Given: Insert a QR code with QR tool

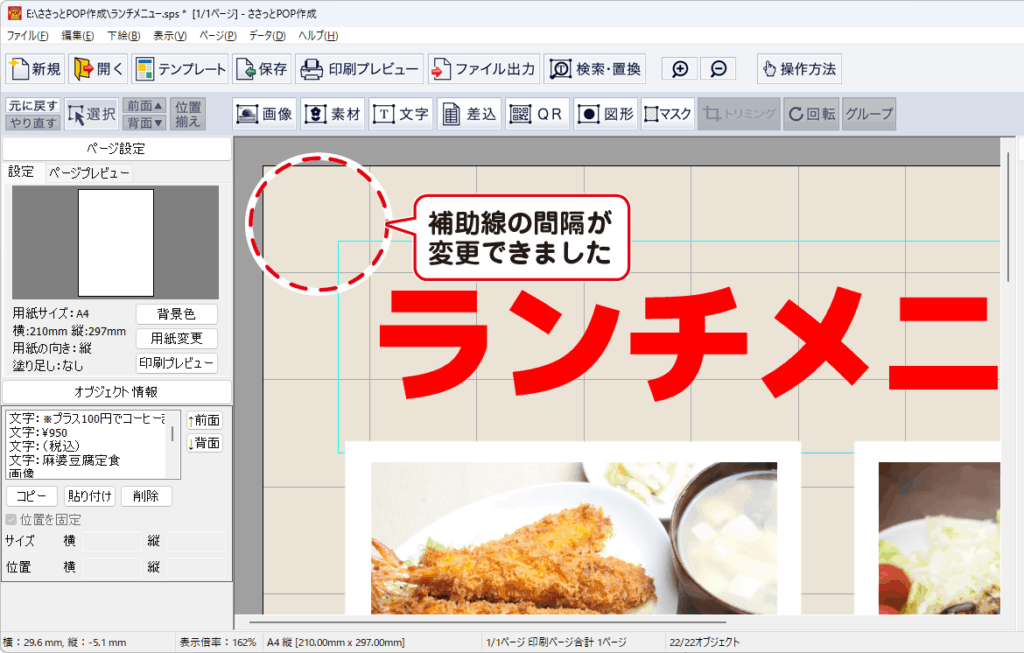Looking at the screenshot, I should (x=538, y=114).
